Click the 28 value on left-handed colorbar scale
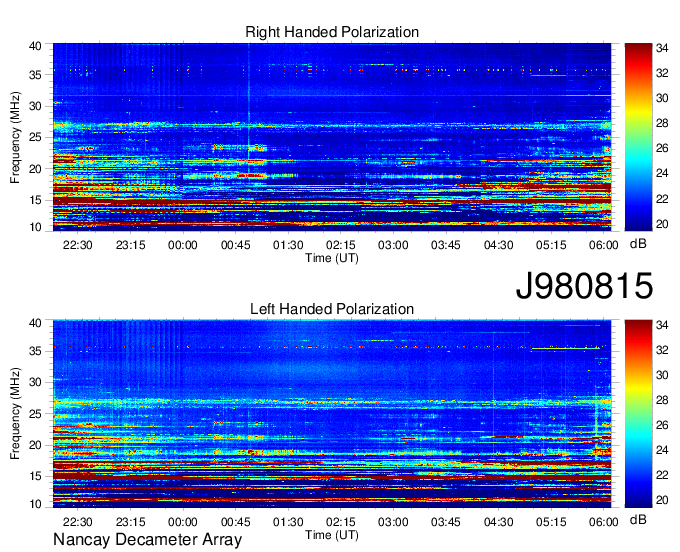 (x=662, y=400)
